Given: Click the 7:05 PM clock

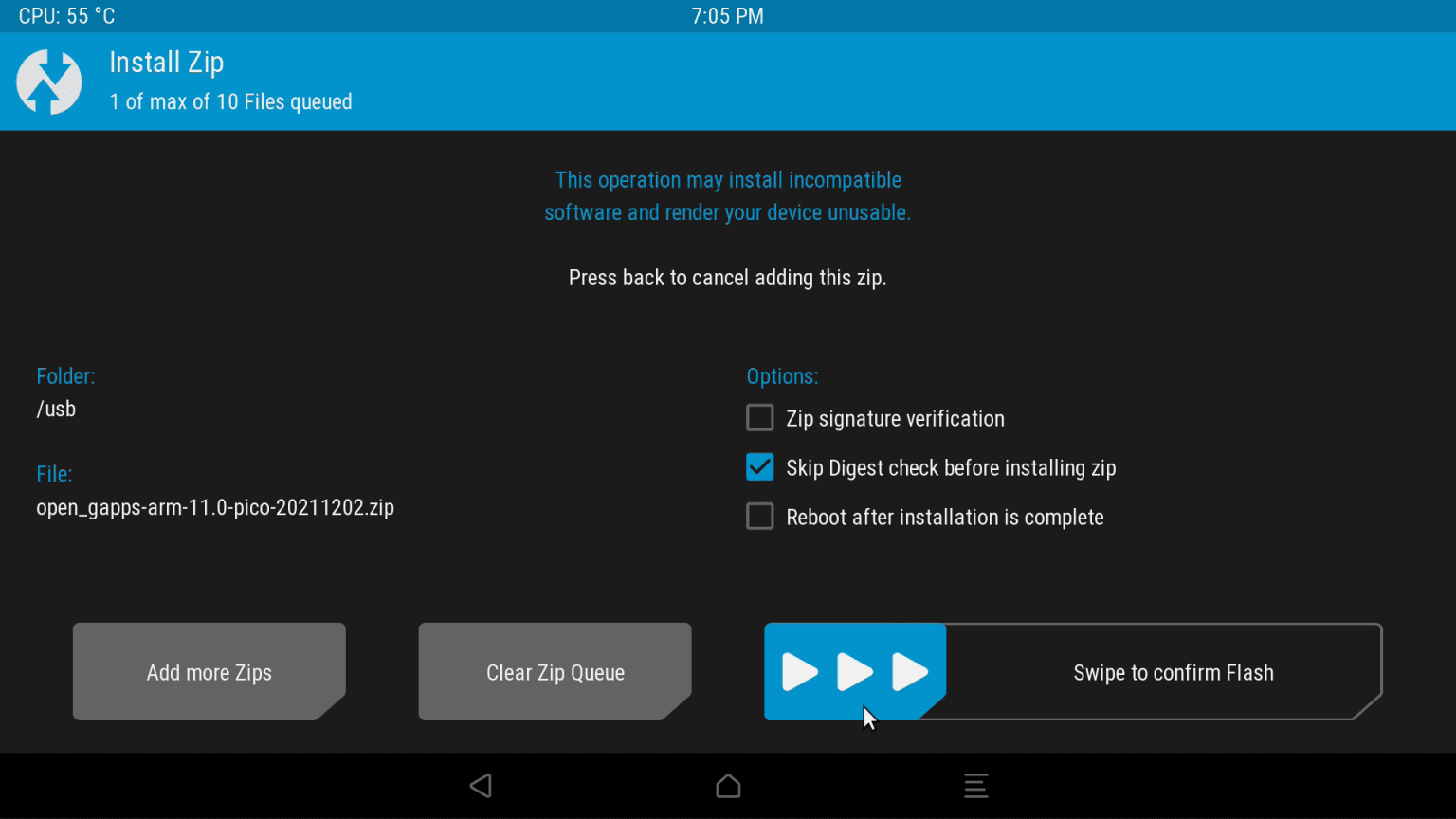Looking at the screenshot, I should coord(727,16).
